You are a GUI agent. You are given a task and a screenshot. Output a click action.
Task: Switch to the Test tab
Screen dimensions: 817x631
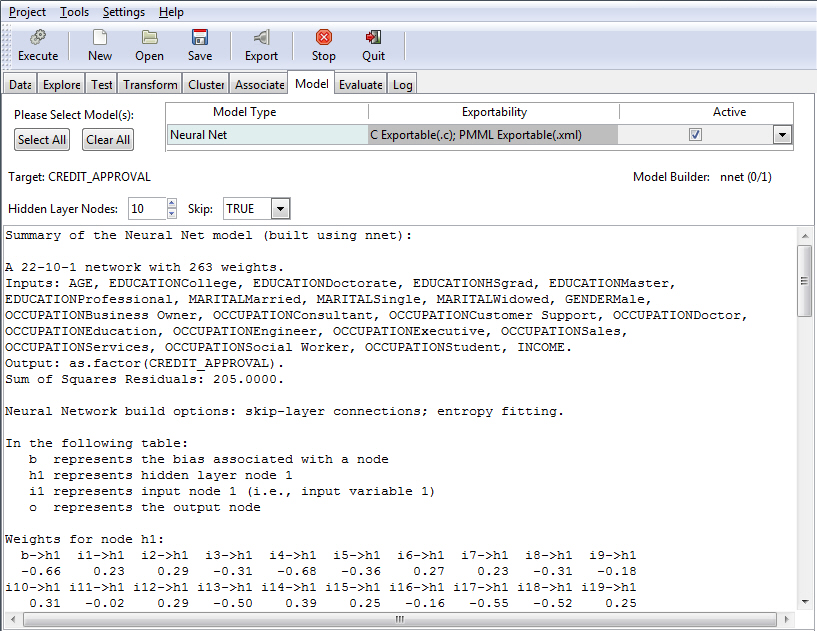102,84
